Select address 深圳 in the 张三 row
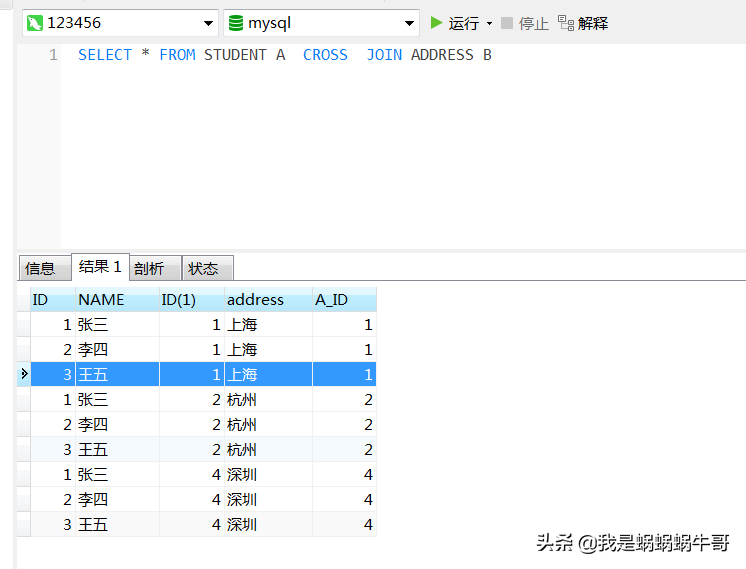 click(268, 474)
